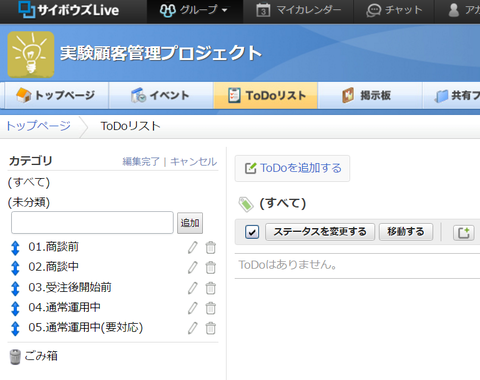Screen dimensions: 480x380
Task: Follow the トップページ breadcrumb link
Action: point(39,126)
